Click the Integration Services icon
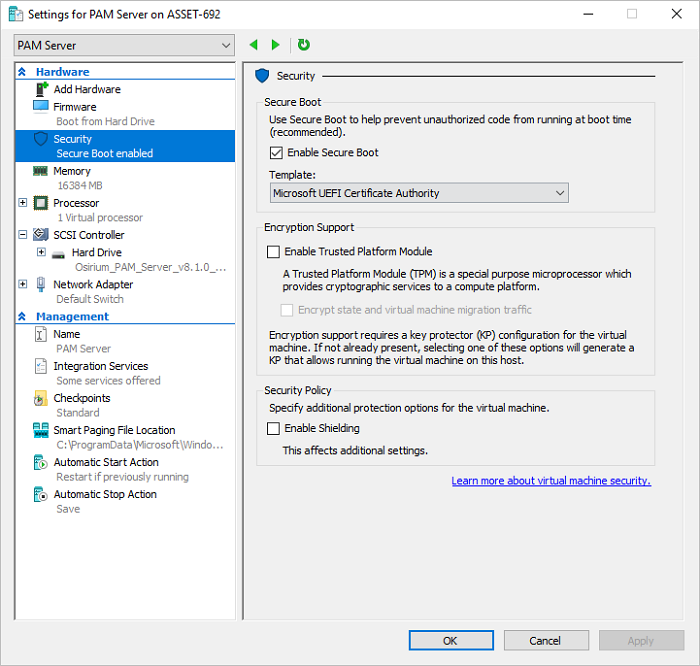The height and width of the screenshot is (666, 700). (41, 366)
